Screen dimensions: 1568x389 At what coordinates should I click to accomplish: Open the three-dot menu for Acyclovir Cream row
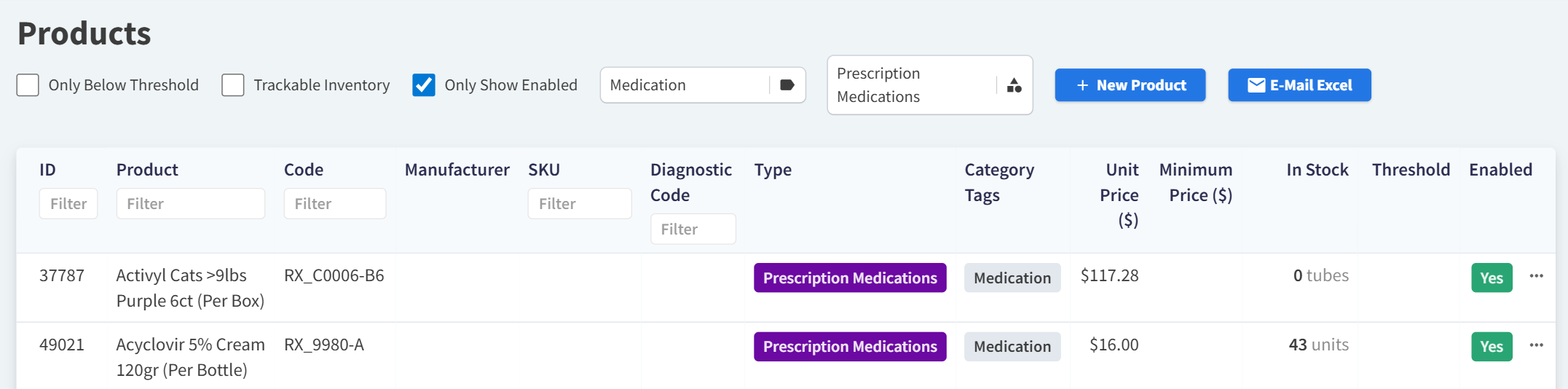pos(1536,345)
